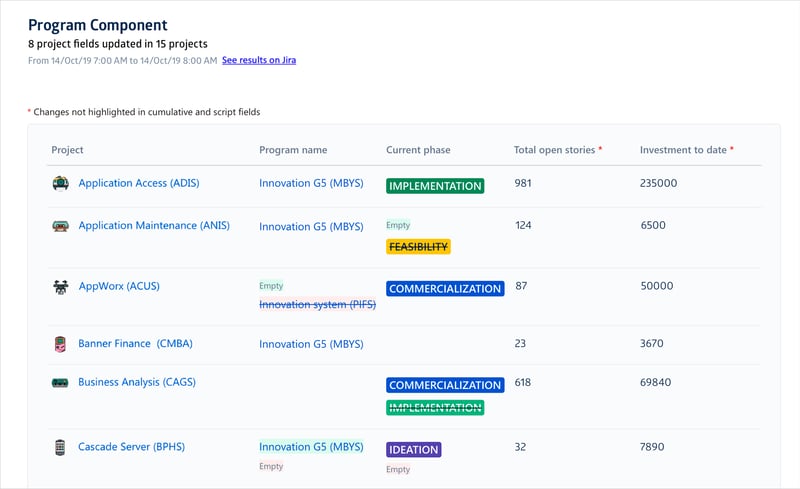The width and height of the screenshot is (800, 489).
Task: Click the Total open stories column header
Action: (x=555, y=150)
